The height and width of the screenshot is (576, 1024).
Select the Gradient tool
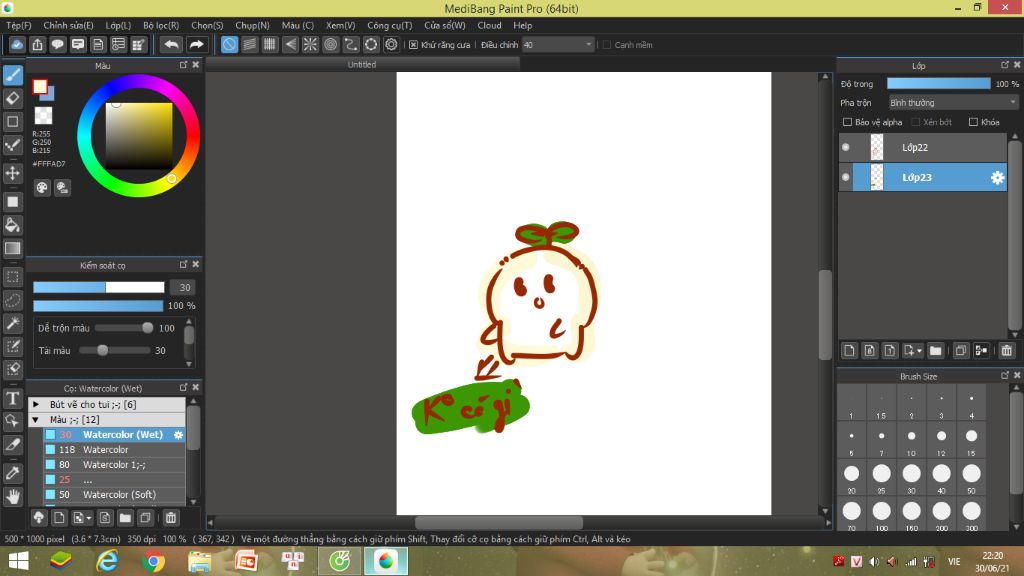click(x=13, y=248)
